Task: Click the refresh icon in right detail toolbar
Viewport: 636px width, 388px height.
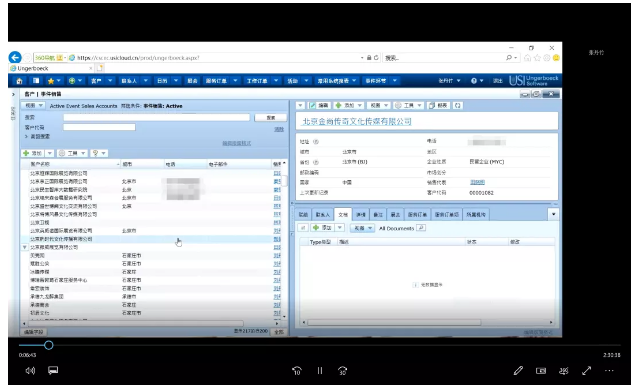Action: (x=458, y=105)
